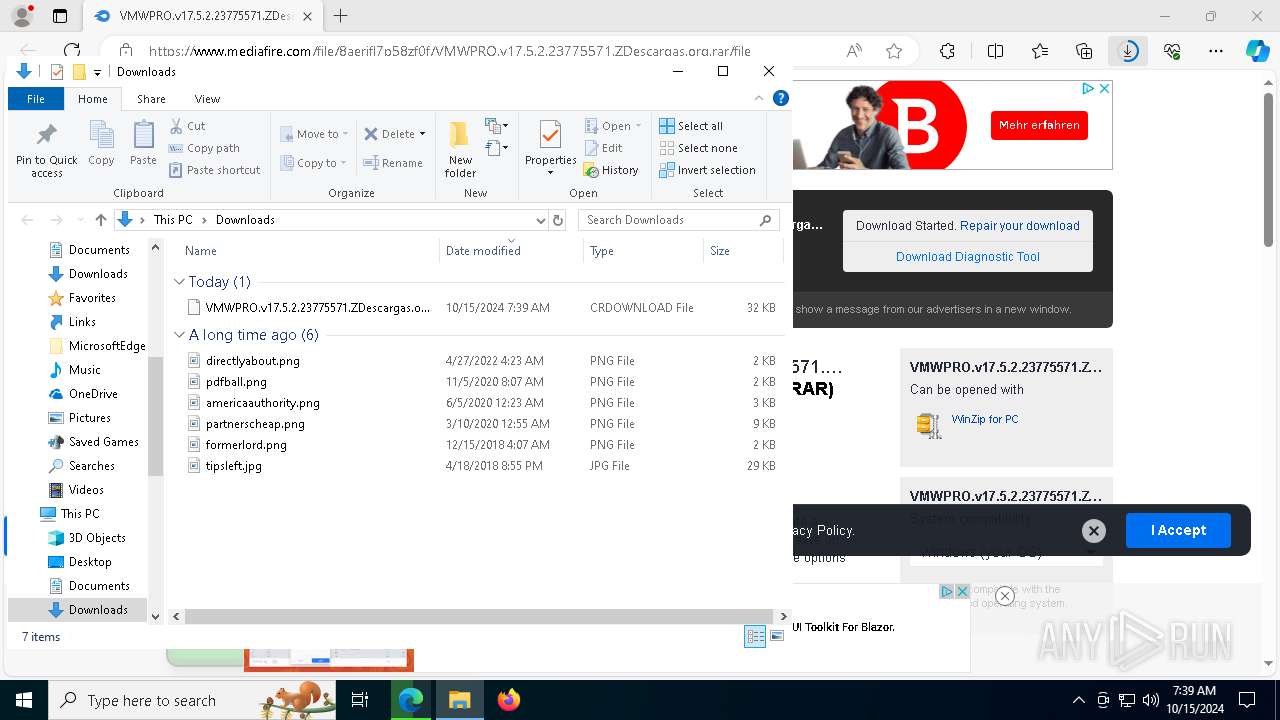Image resolution: width=1280 pixels, height=720 pixels.
Task: Click the Search Downloads field
Action: pyautogui.click(x=680, y=220)
